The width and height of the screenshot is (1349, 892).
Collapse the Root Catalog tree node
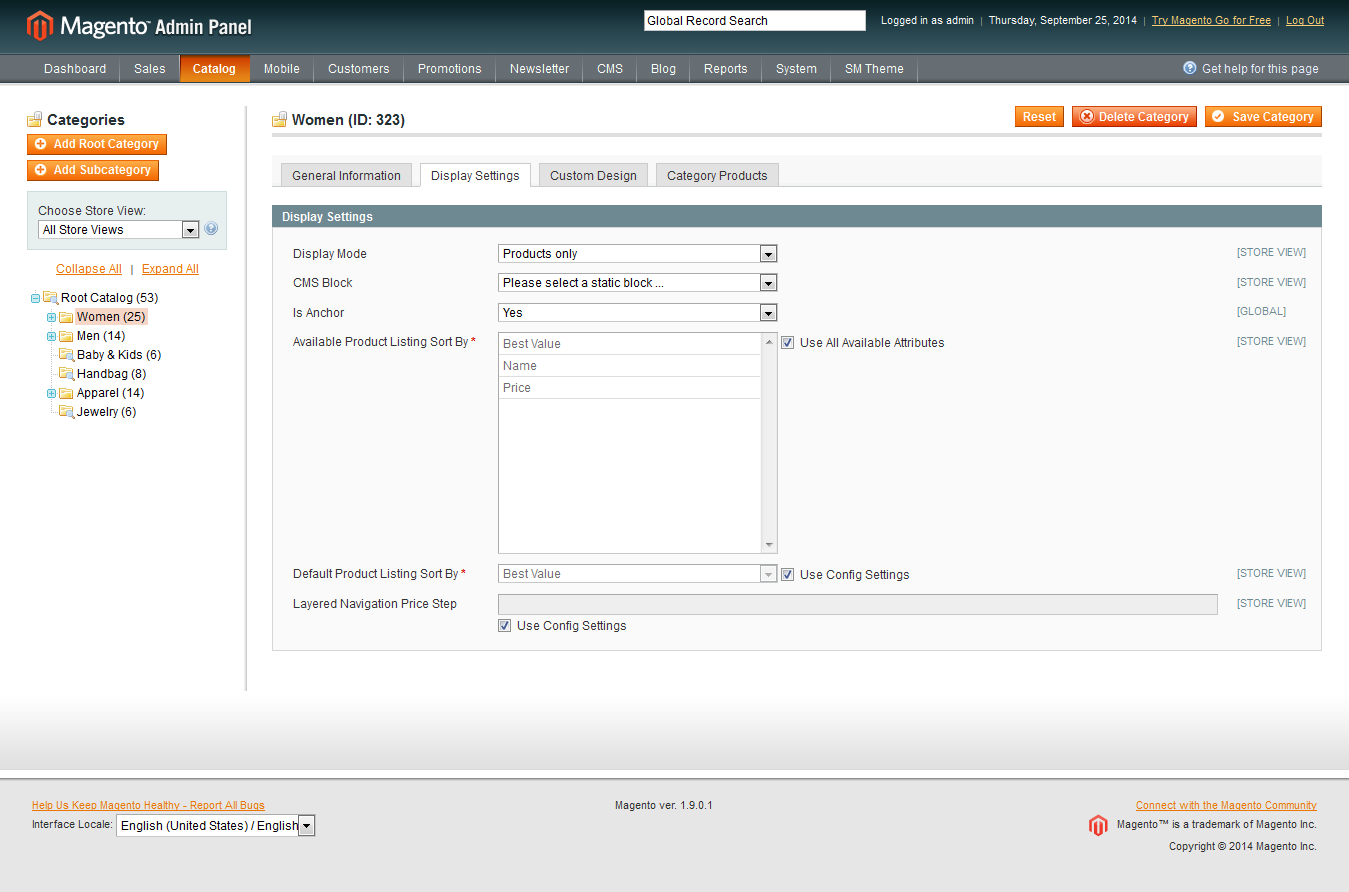(35, 298)
